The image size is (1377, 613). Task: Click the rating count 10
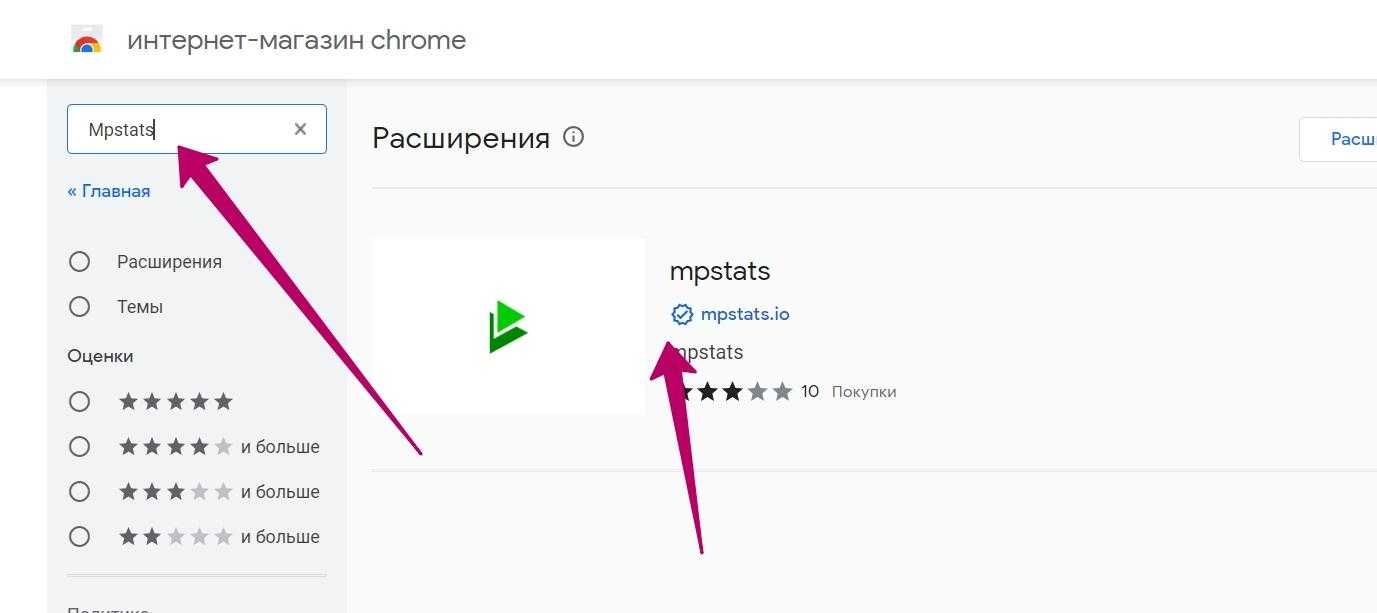810,392
